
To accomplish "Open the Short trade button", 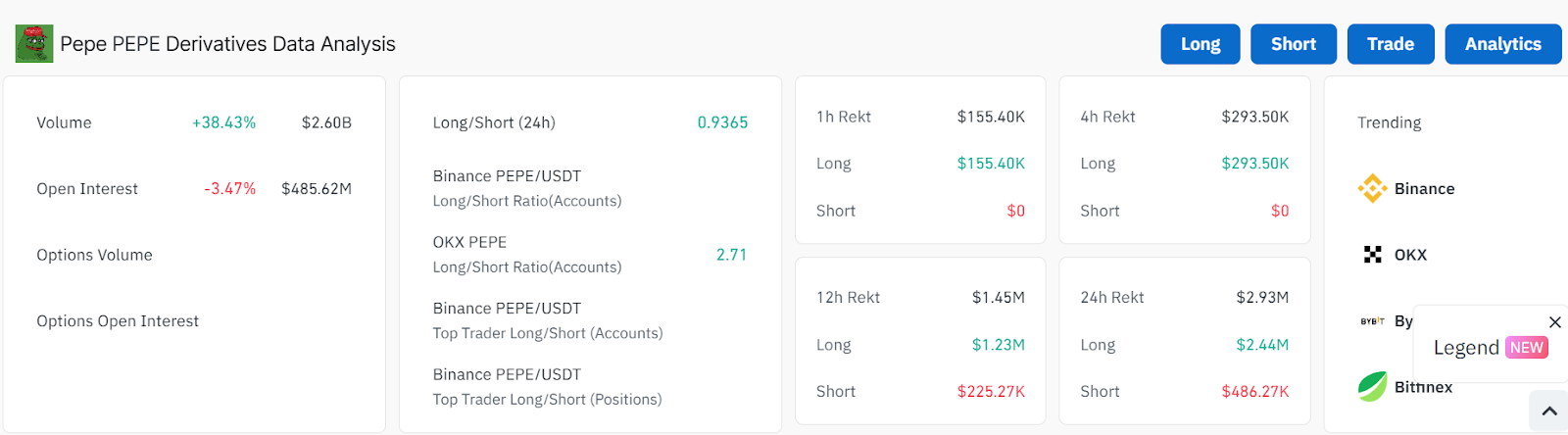I will click(x=1294, y=44).
